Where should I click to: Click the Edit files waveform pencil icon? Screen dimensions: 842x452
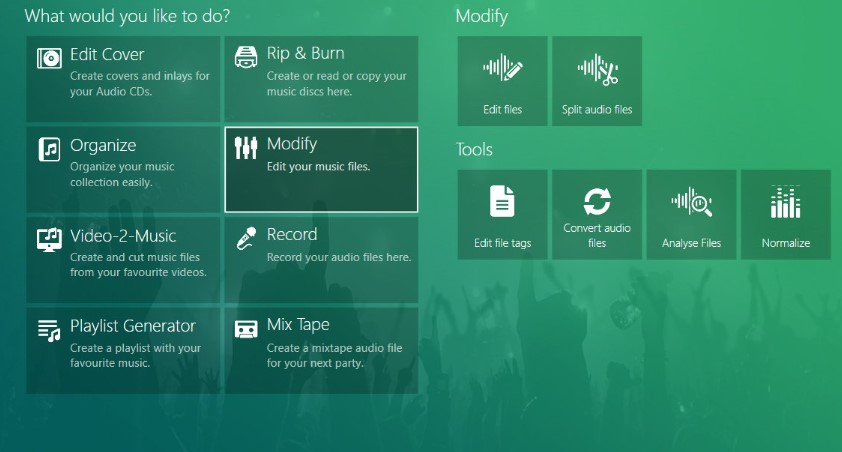tap(503, 68)
